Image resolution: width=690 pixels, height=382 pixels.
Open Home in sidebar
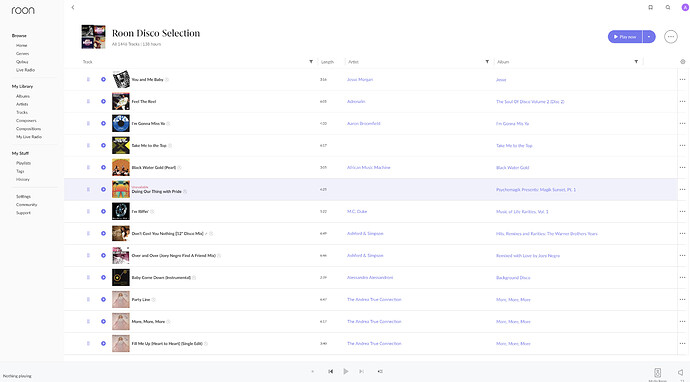click(x=22, y=45)
